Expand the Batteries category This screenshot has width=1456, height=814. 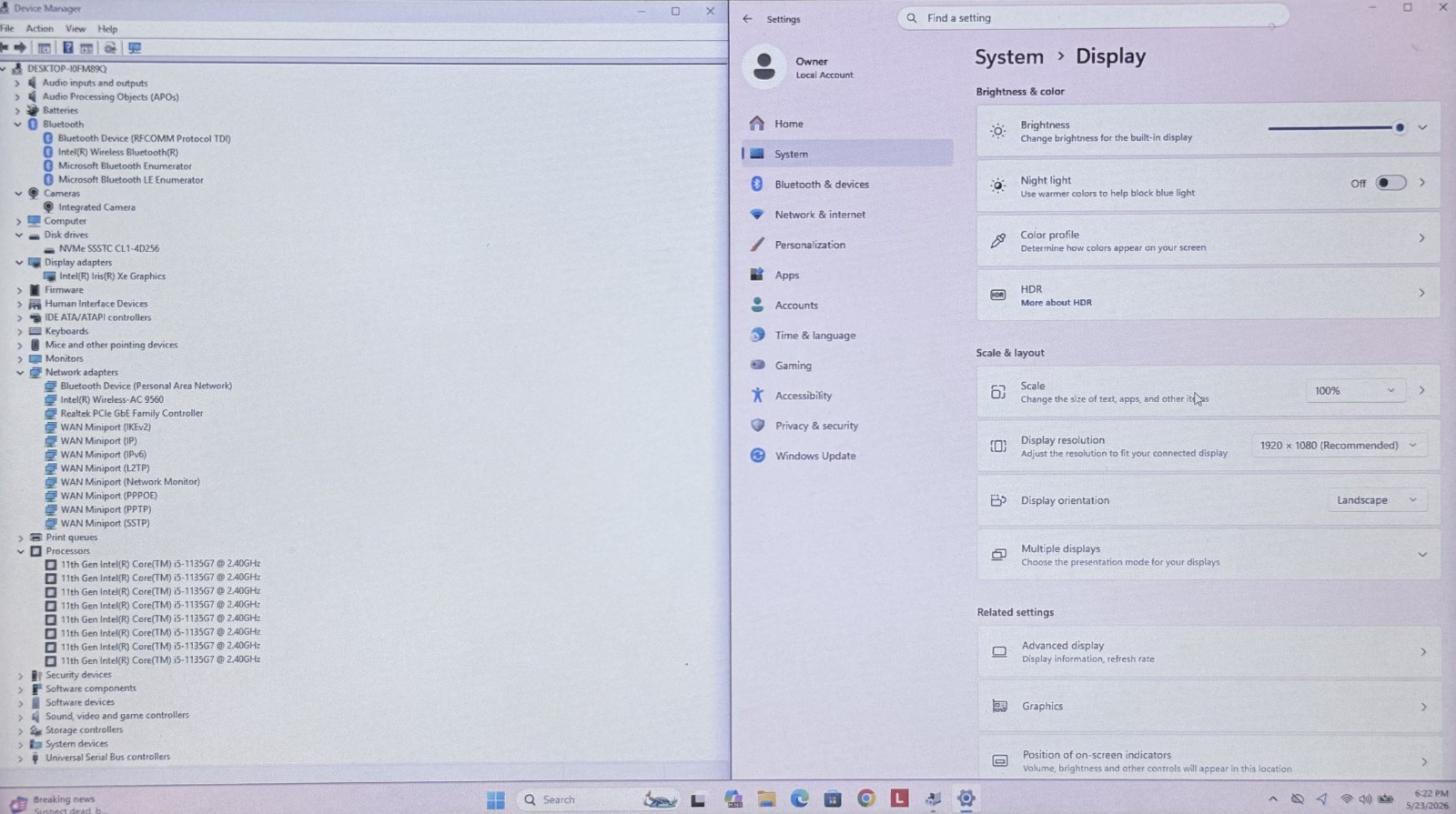[x=17, y=111]
